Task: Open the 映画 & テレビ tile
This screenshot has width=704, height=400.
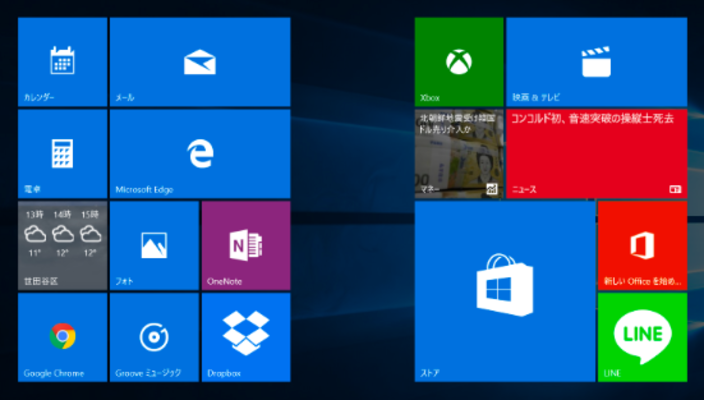Action: 597,62
